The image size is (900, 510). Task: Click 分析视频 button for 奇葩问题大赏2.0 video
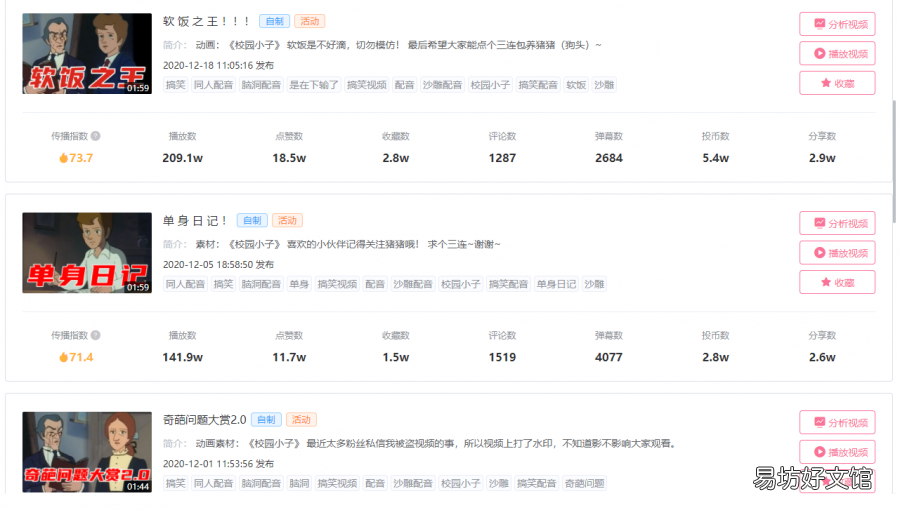837,423
